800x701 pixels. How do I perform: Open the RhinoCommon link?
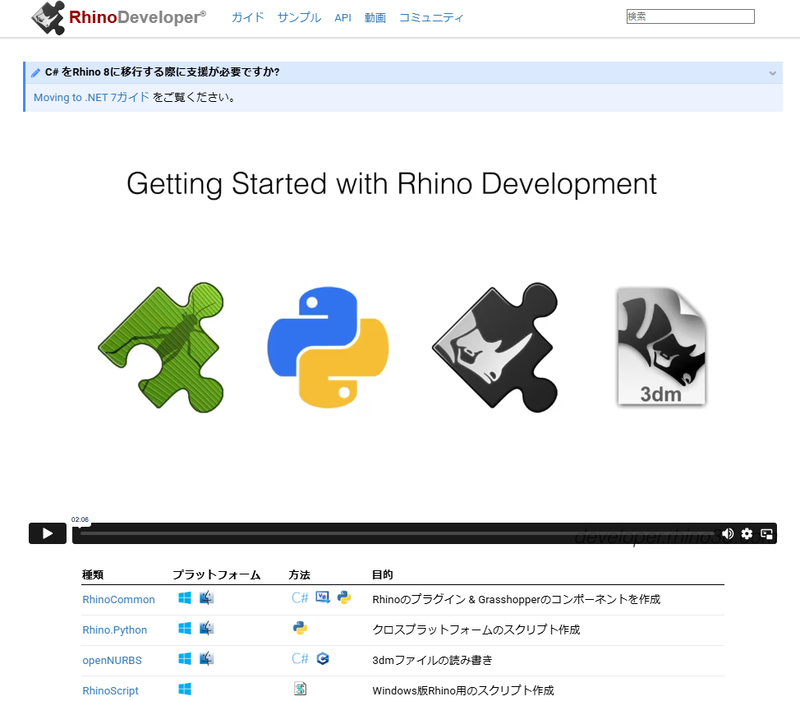(118, 599)
